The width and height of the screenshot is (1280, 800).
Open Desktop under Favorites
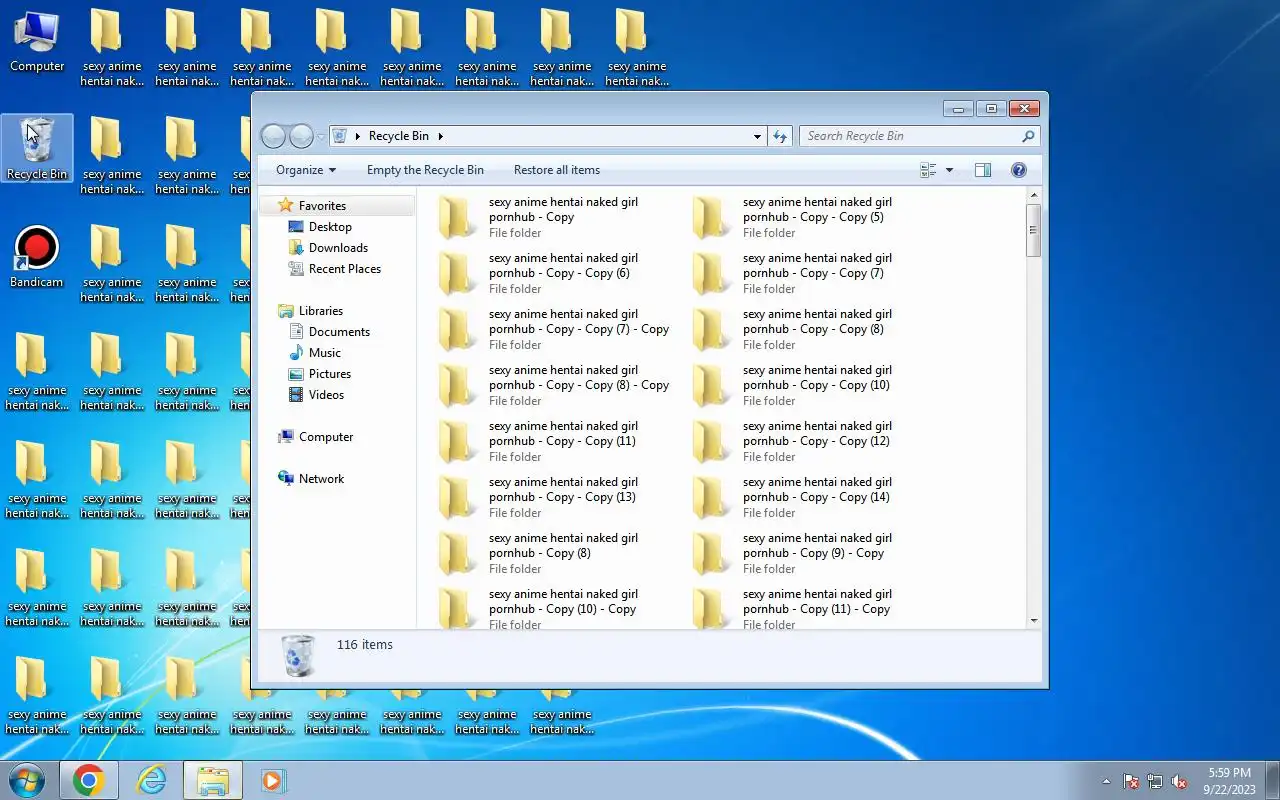(x=330, y=227)
